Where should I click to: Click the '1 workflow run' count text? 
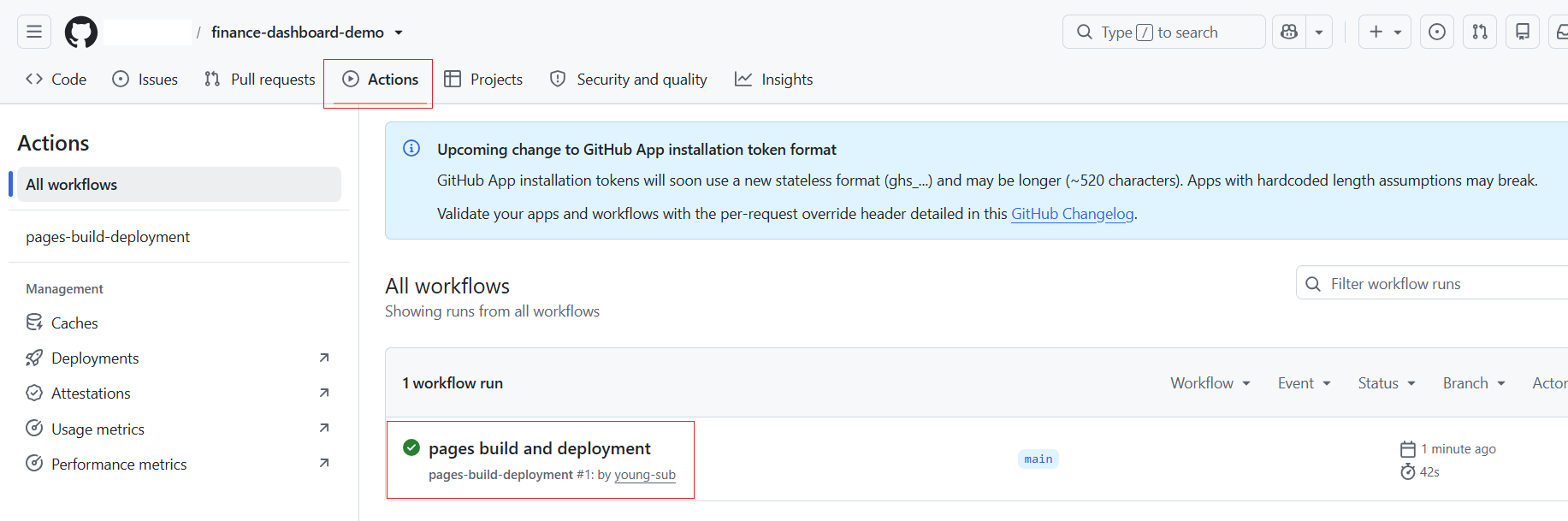[453, 383]
